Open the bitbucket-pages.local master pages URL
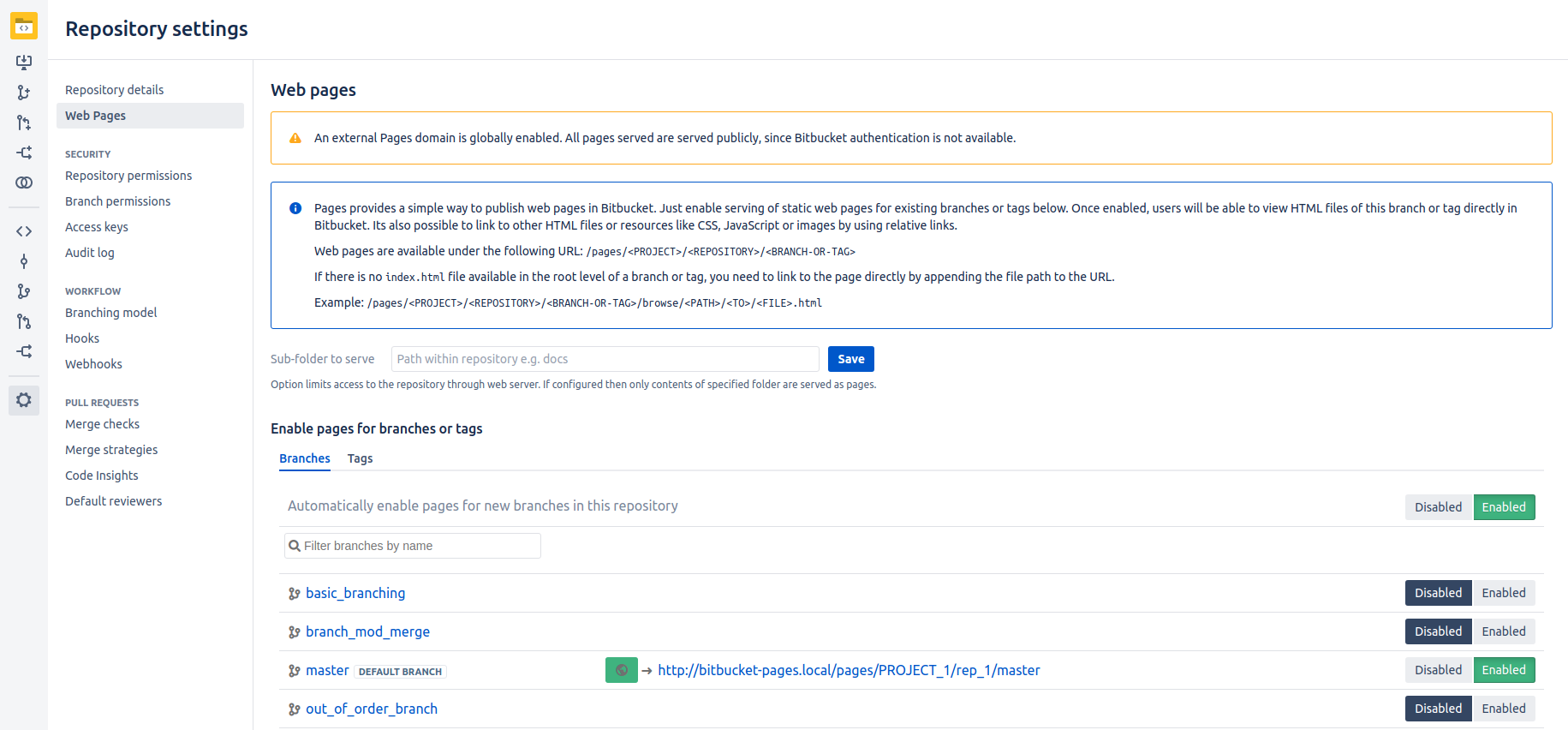The width and height of the screenshot is (1568, 730). (849, 670)
